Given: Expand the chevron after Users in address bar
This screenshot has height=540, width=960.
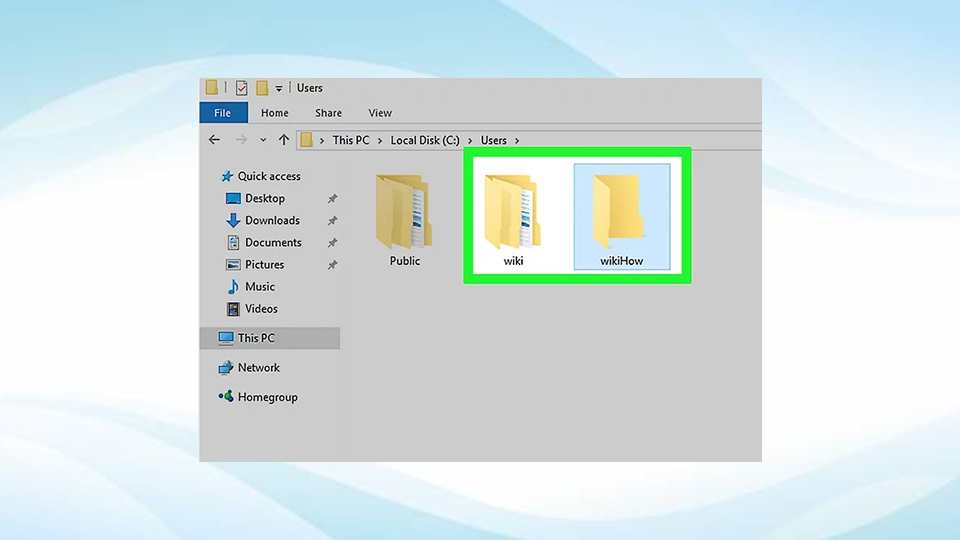Looking at the screenshot, I should point(516,141).
